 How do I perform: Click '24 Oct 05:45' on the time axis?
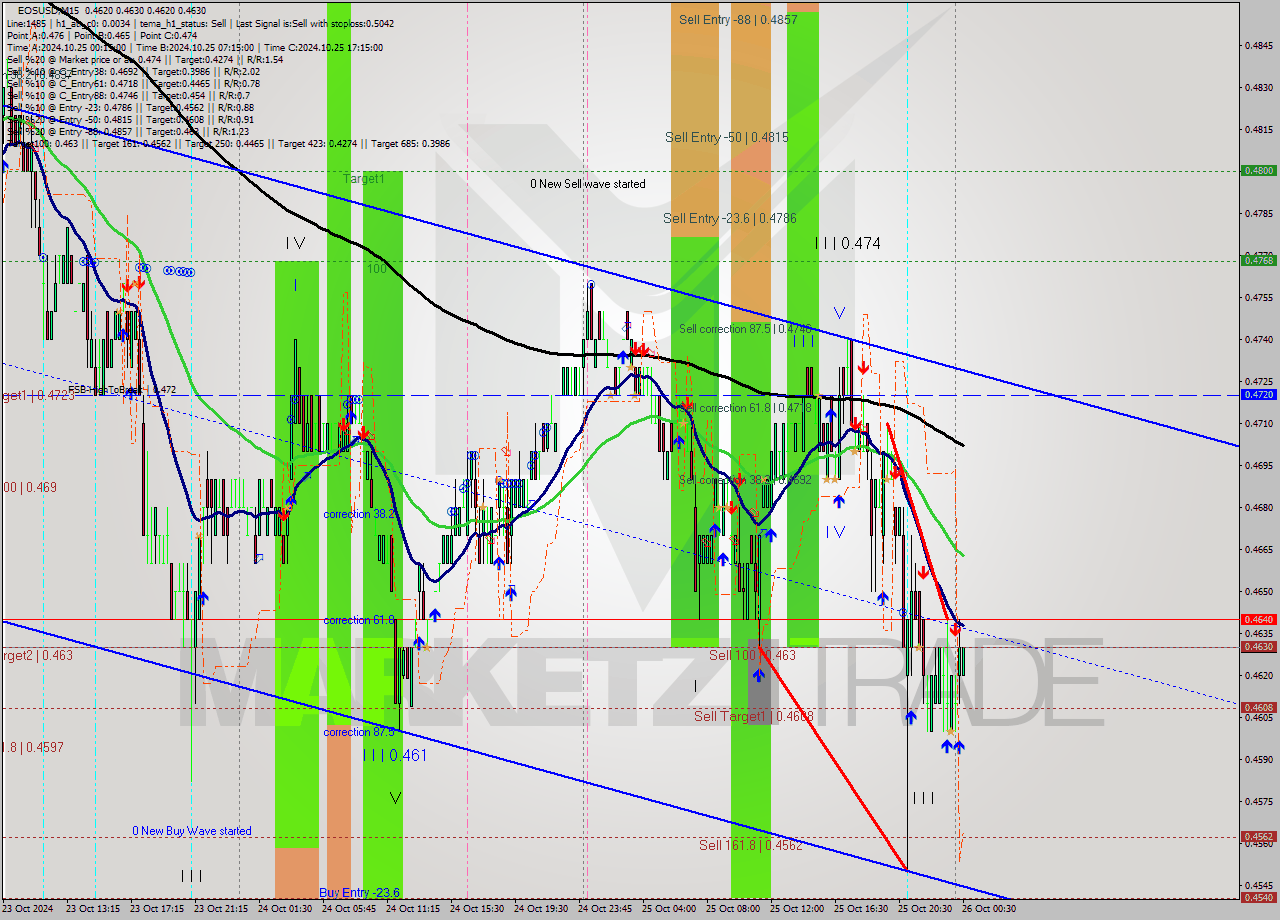click(x=349, y=909)
